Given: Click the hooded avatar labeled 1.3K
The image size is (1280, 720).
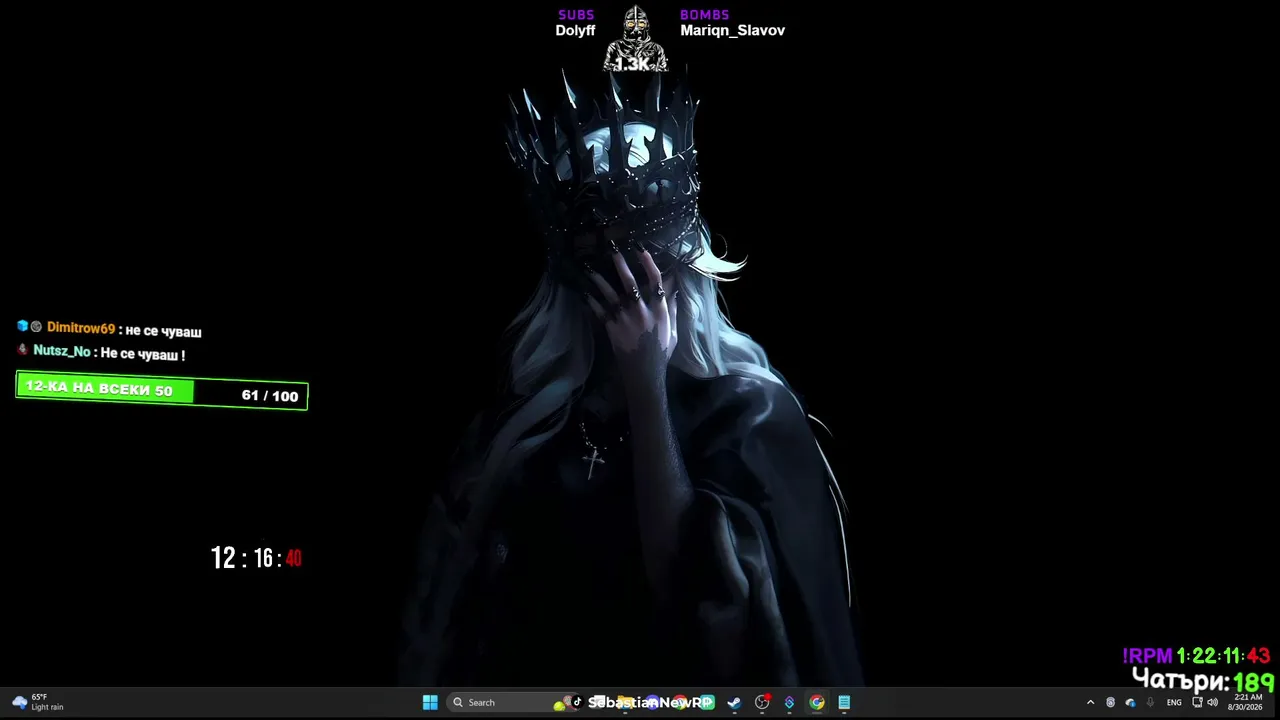Looking at the screenshot, I should click(634, 40).
